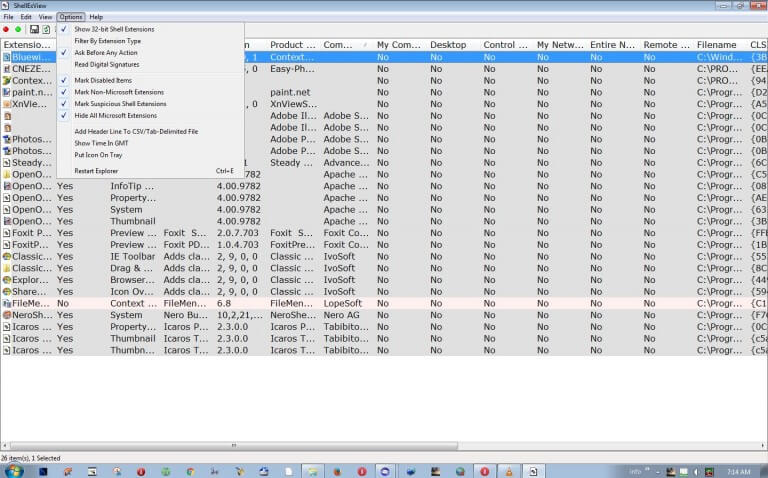Image resolution: width=768 pixels, height=478 pixels.
Task: Click the horizontal scrollbar left arrow
Action: 4,446
